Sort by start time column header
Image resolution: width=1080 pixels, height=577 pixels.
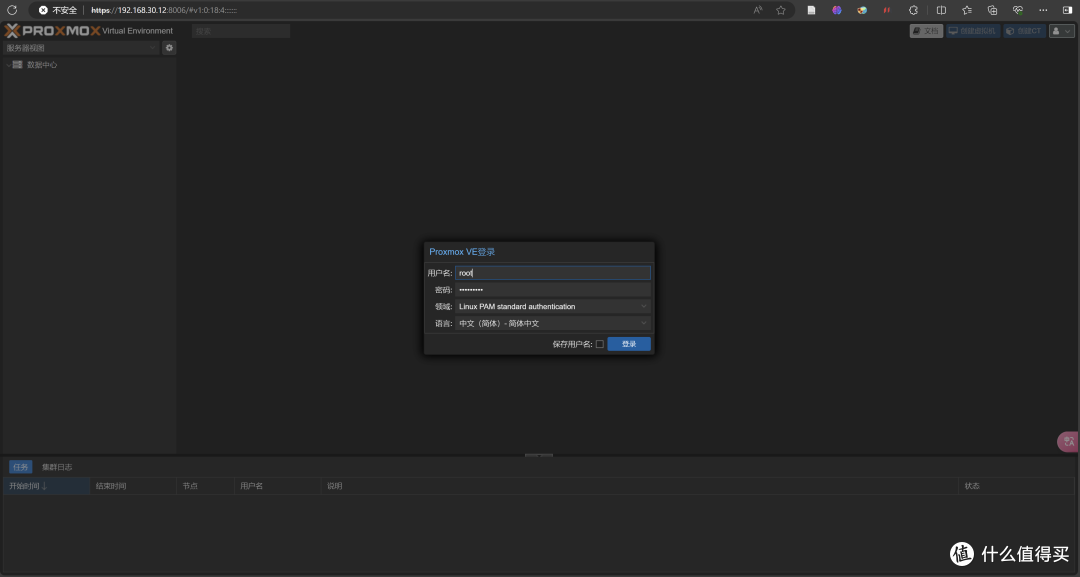(x=46, y=486)
